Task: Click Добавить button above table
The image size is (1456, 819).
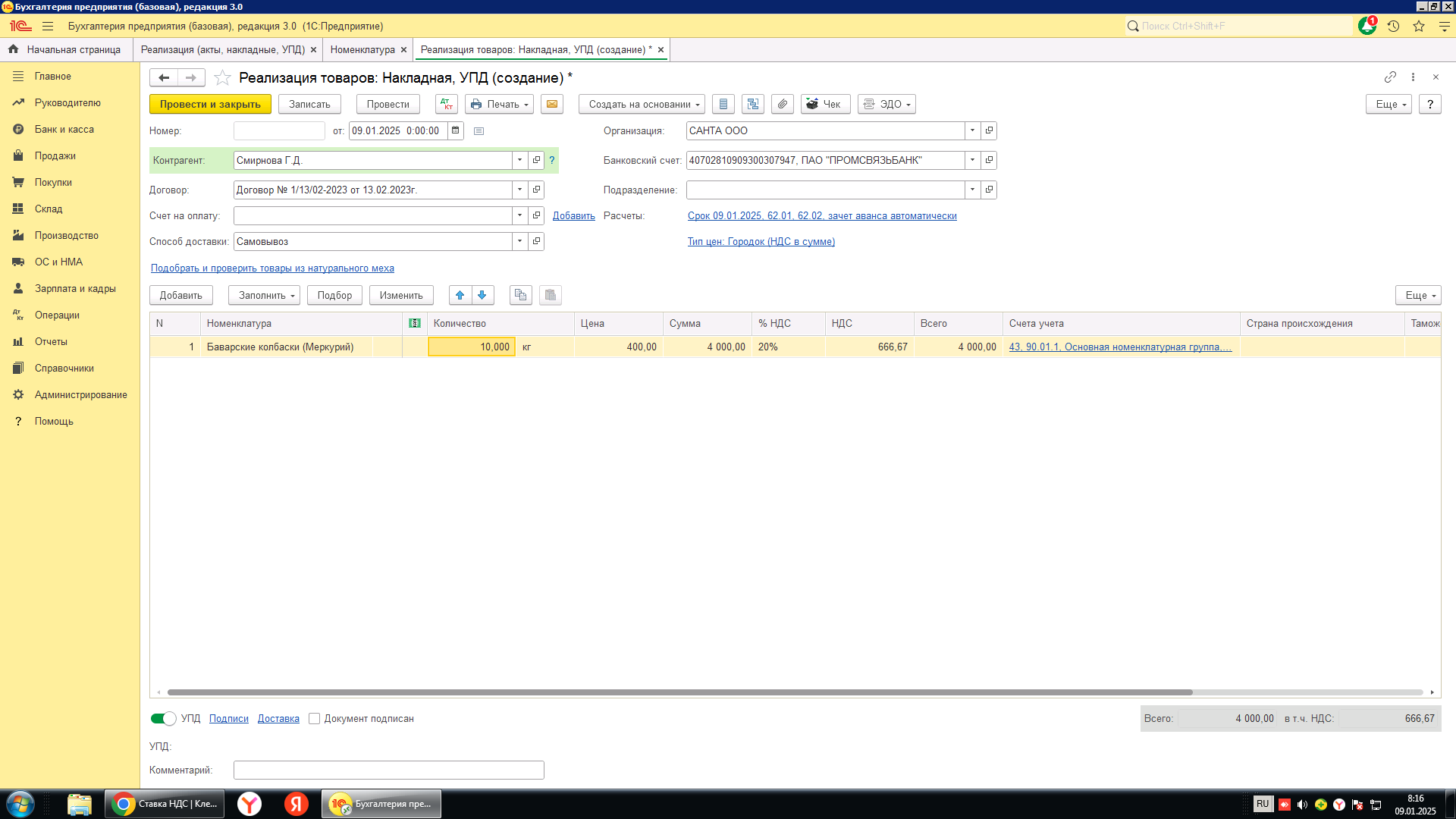Action: tap(181, 295)
